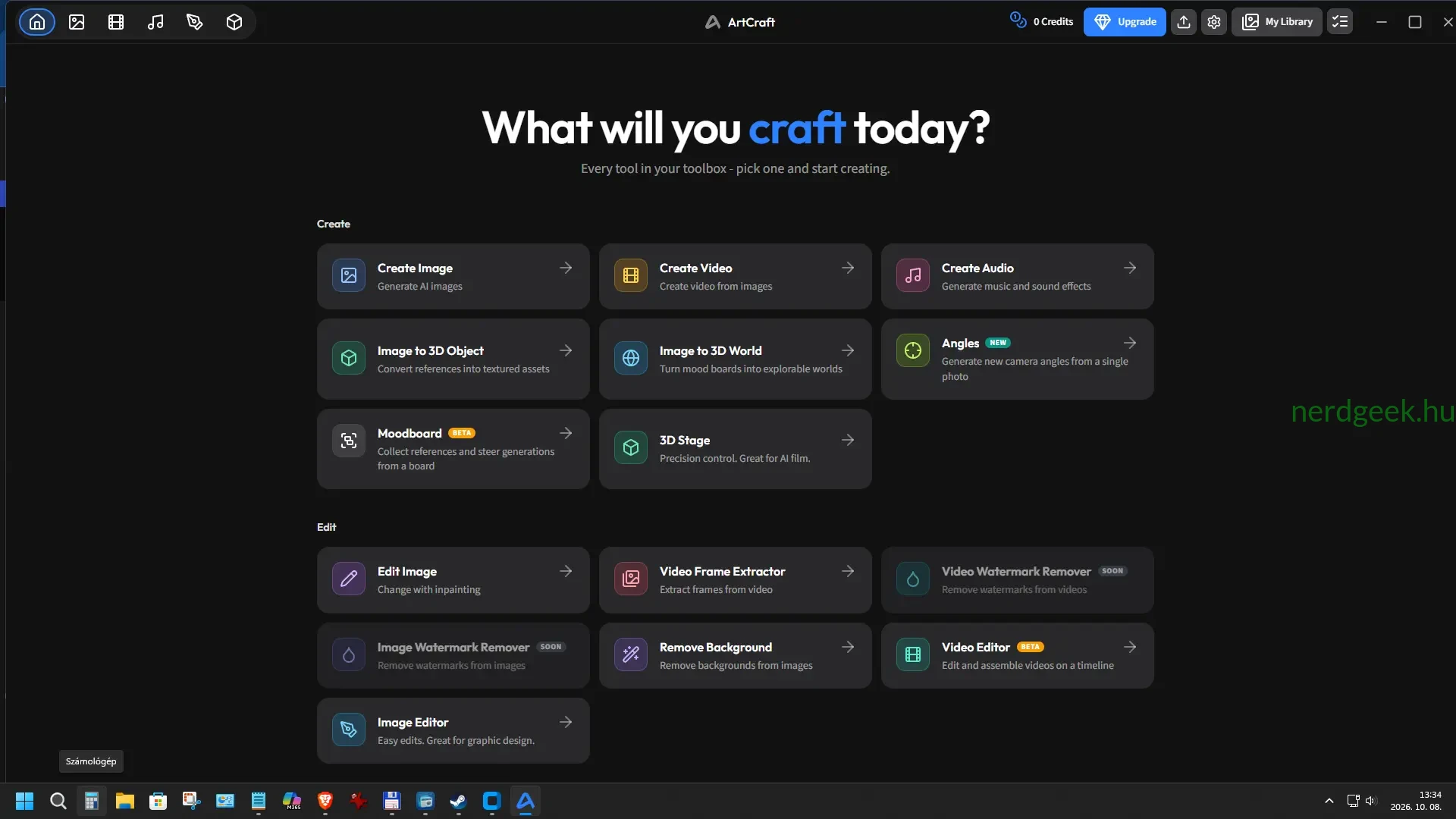Click the Image to 3D World globe icon

point(631,359)
